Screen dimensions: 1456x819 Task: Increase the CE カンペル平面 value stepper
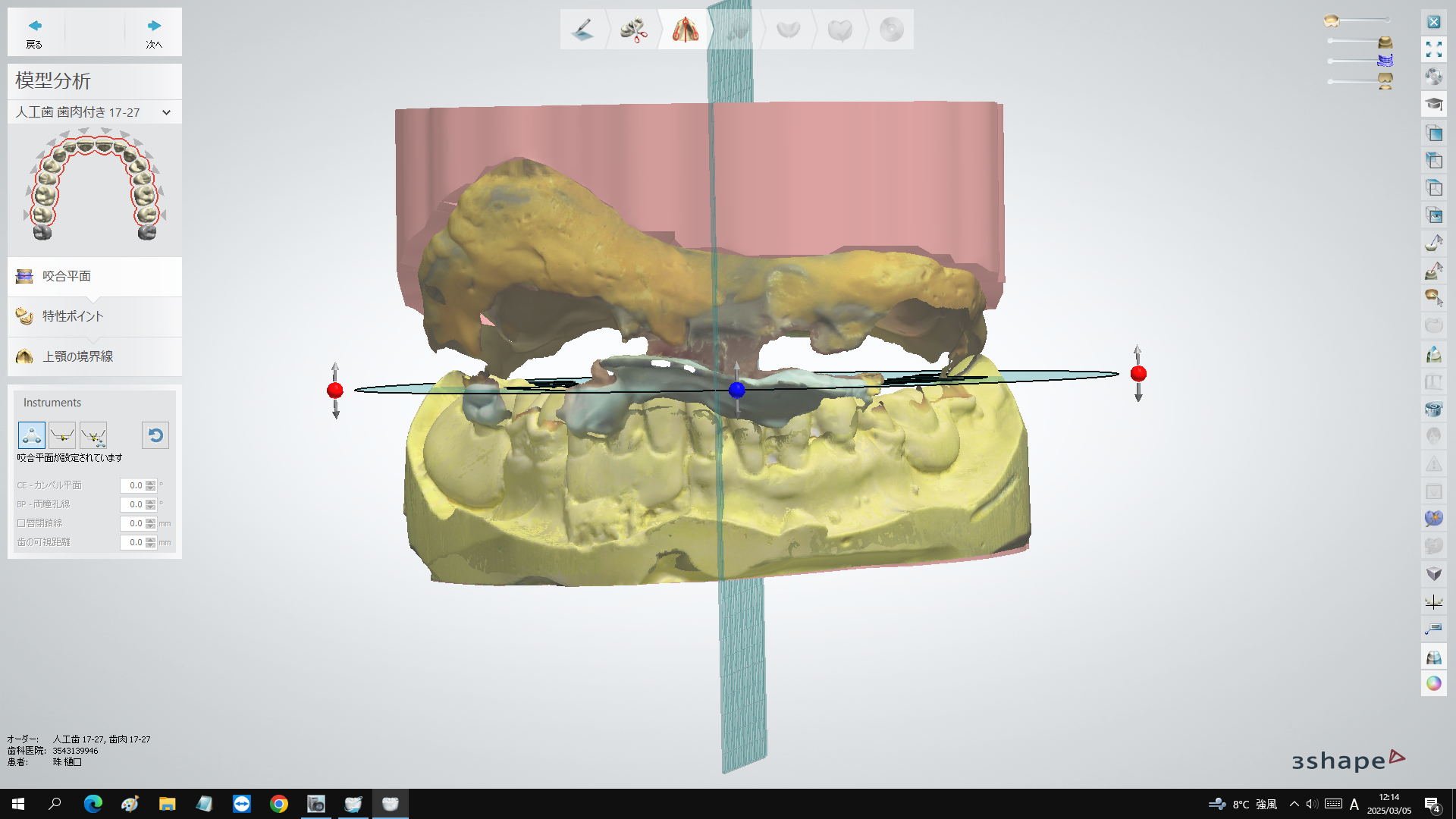[151, 482]
